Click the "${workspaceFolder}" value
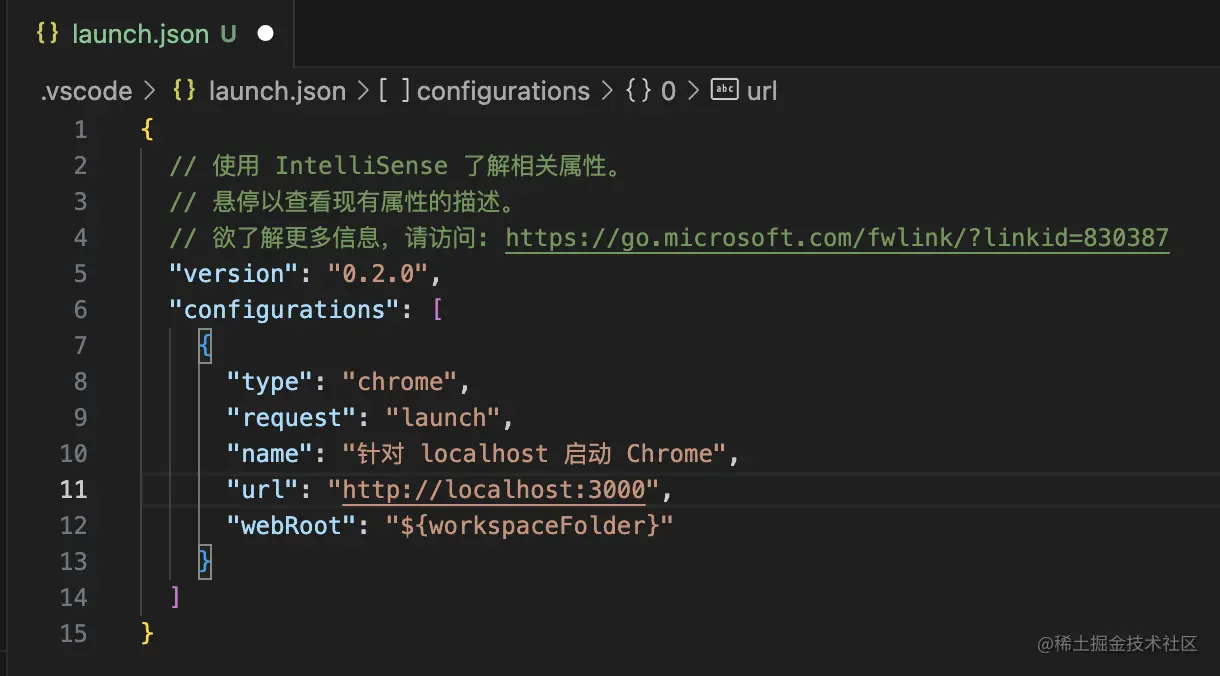The image size is (1220, 676). (x=530, y=526)
